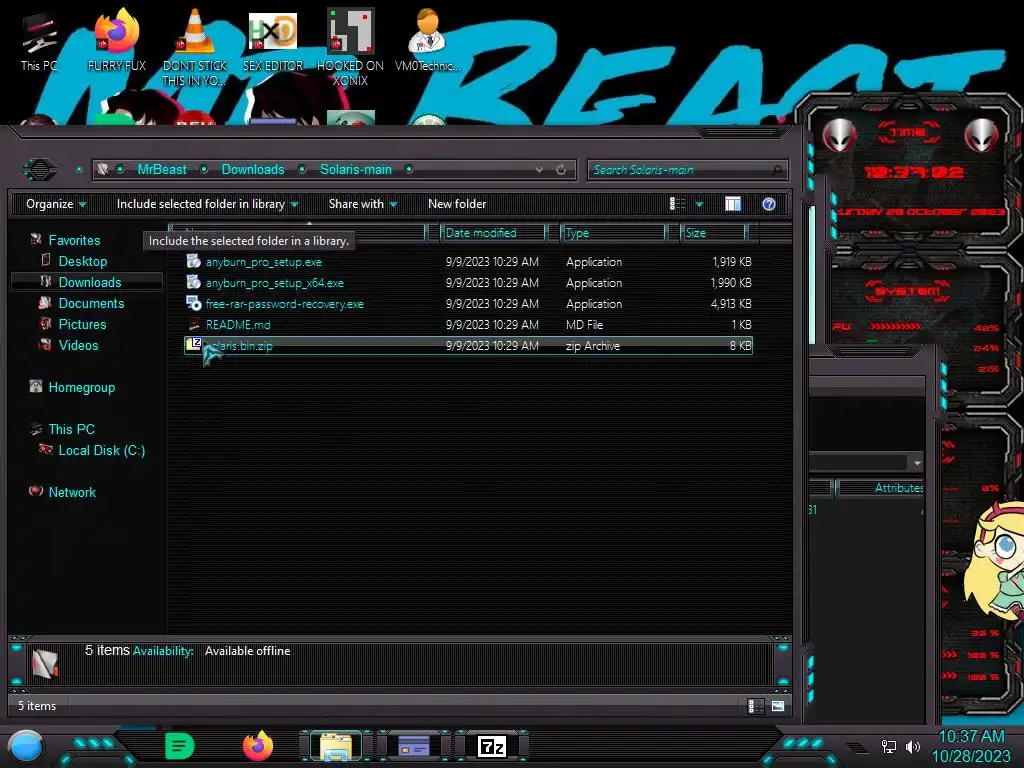Screen dimensions: 1024x768
Task: Open 7-Zip from the taskbar
Action: 492,746
